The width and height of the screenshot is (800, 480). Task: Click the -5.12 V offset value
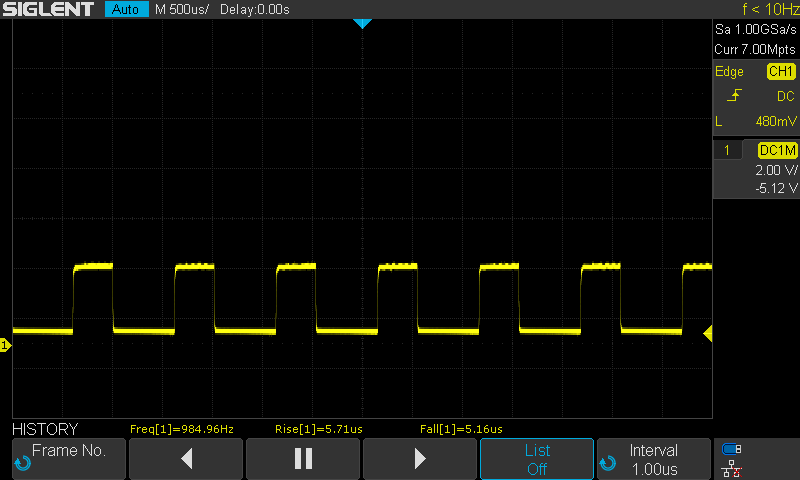point(776,188)
